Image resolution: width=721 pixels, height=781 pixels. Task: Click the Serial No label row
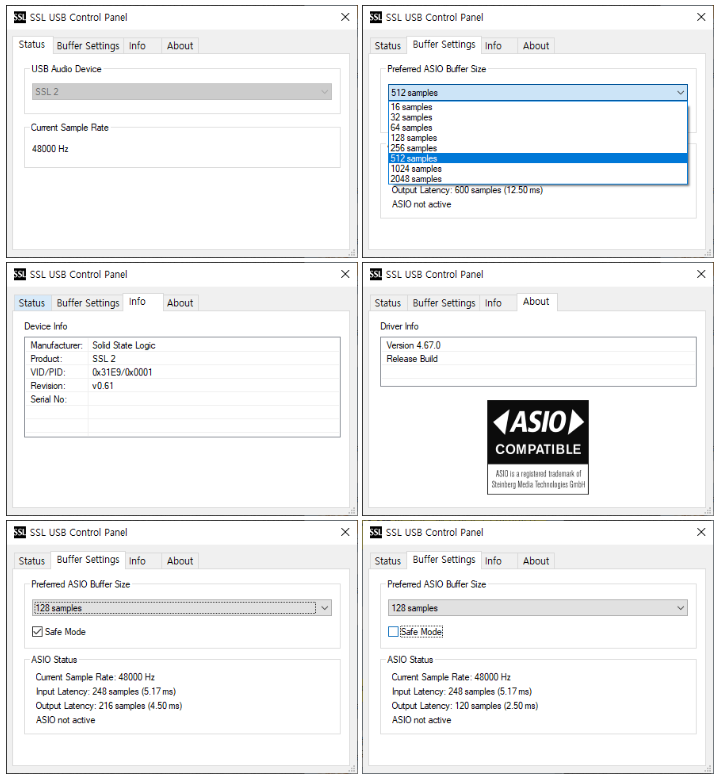pyautogui.click(x=48, y=399)
